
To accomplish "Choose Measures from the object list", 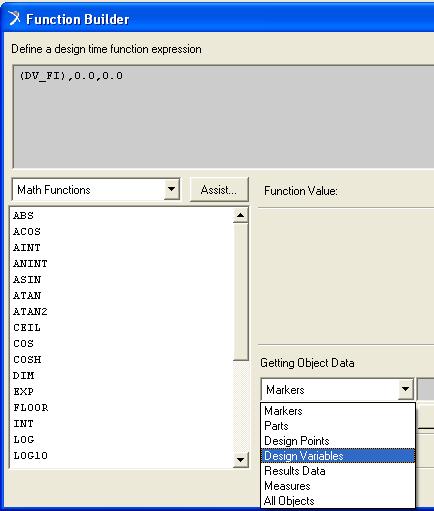I will [x=338, y=486].
